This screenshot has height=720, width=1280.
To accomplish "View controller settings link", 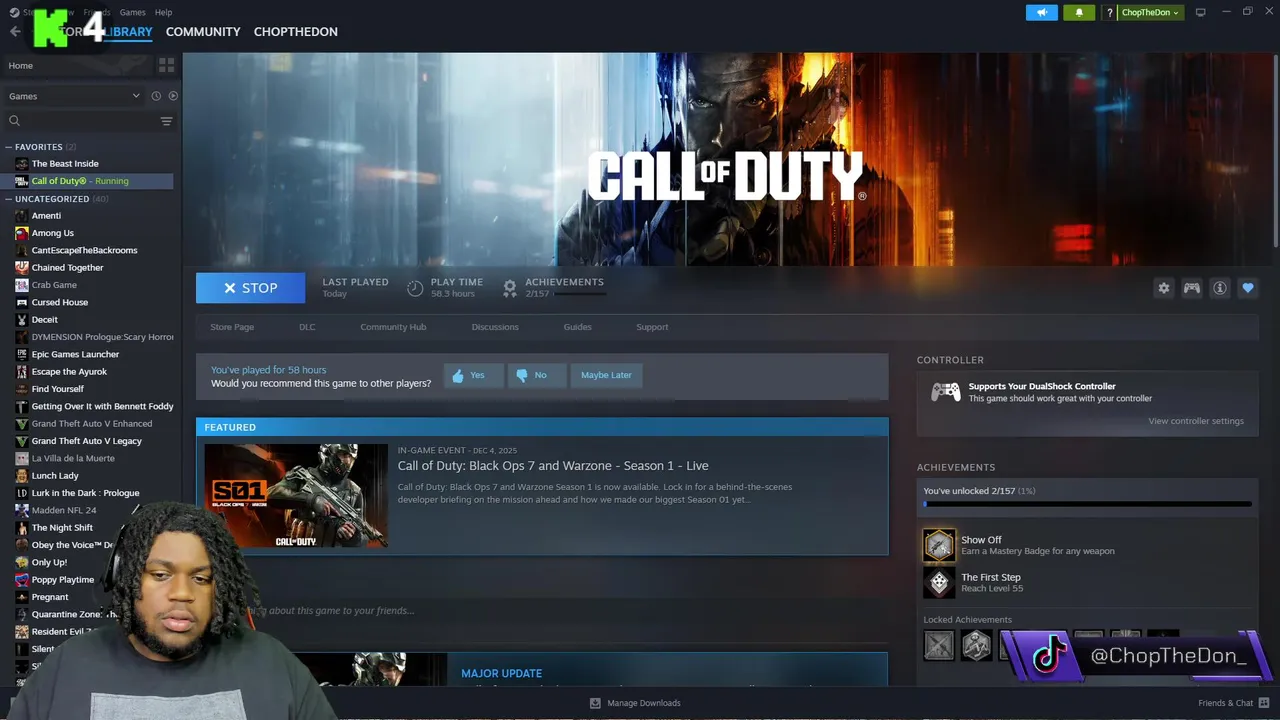I will point(1196,421).
